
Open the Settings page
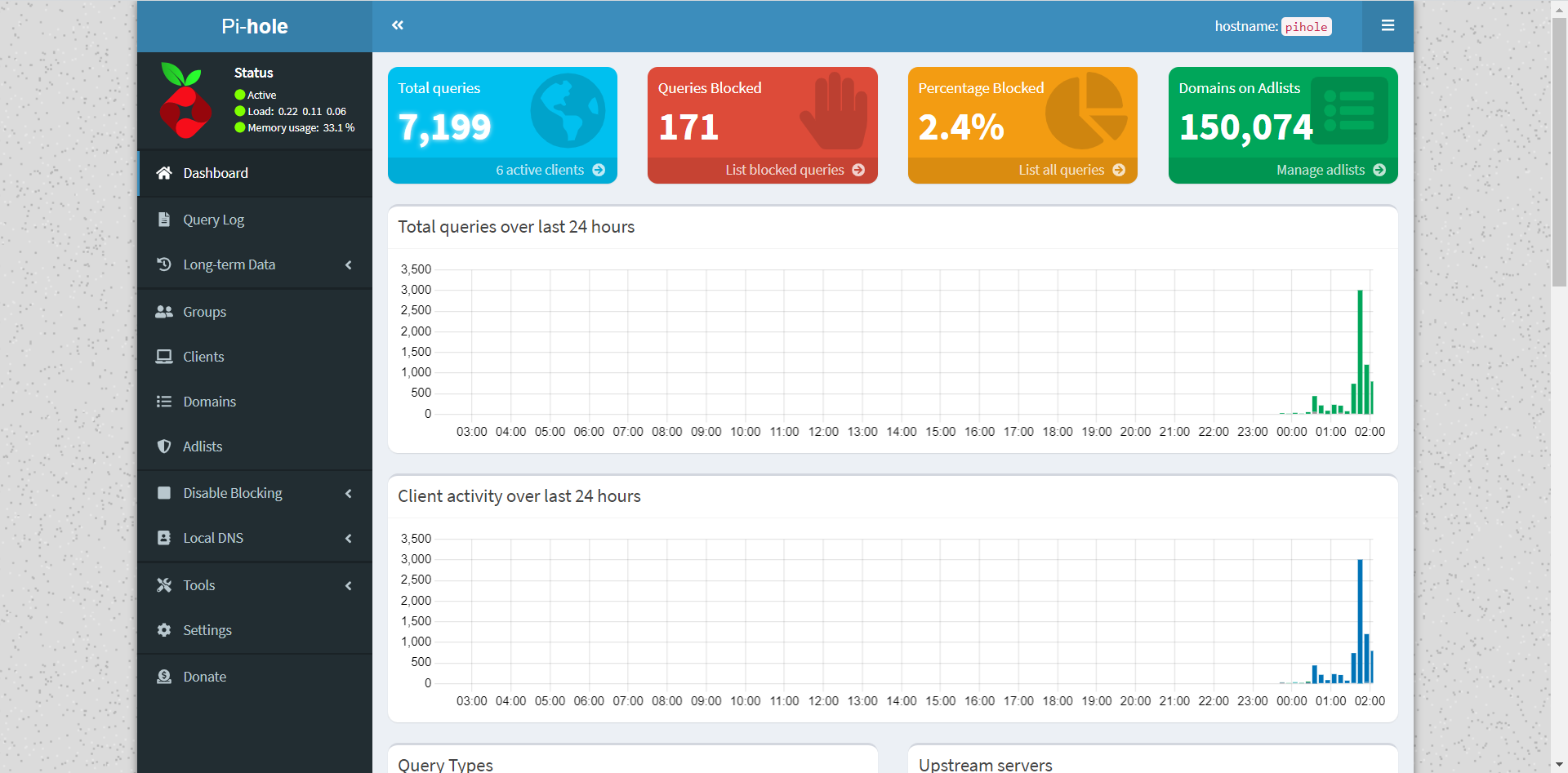(x=255, y=630)
